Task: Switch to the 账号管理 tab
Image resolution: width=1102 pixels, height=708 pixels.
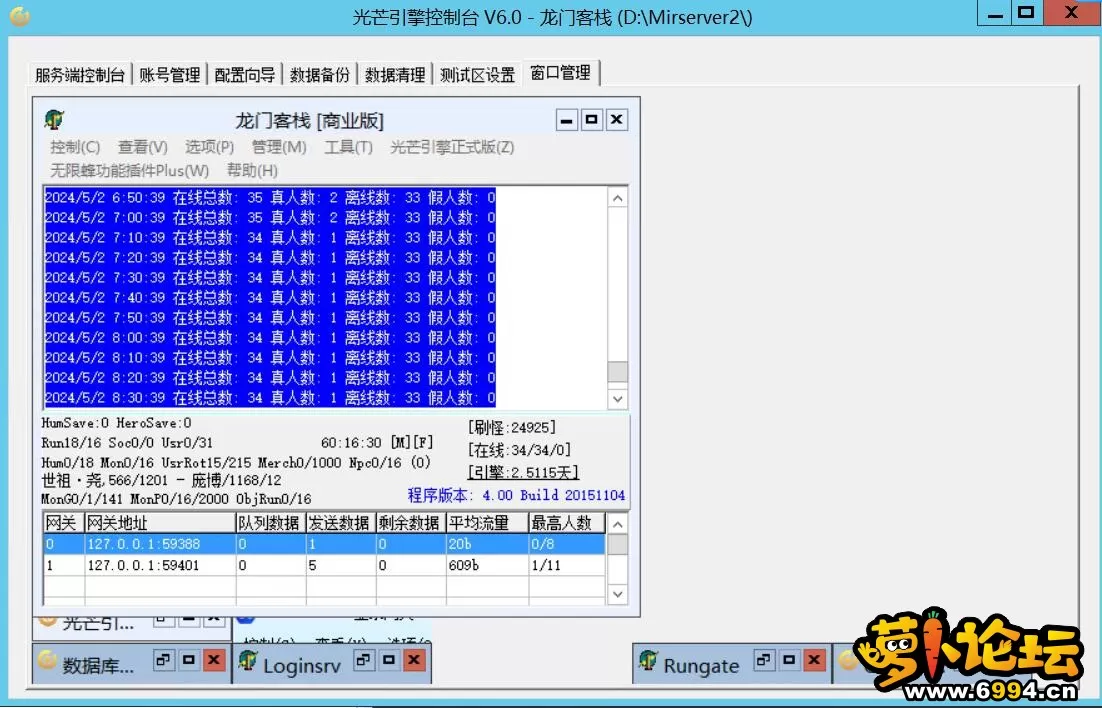Action: click(169, 75)
